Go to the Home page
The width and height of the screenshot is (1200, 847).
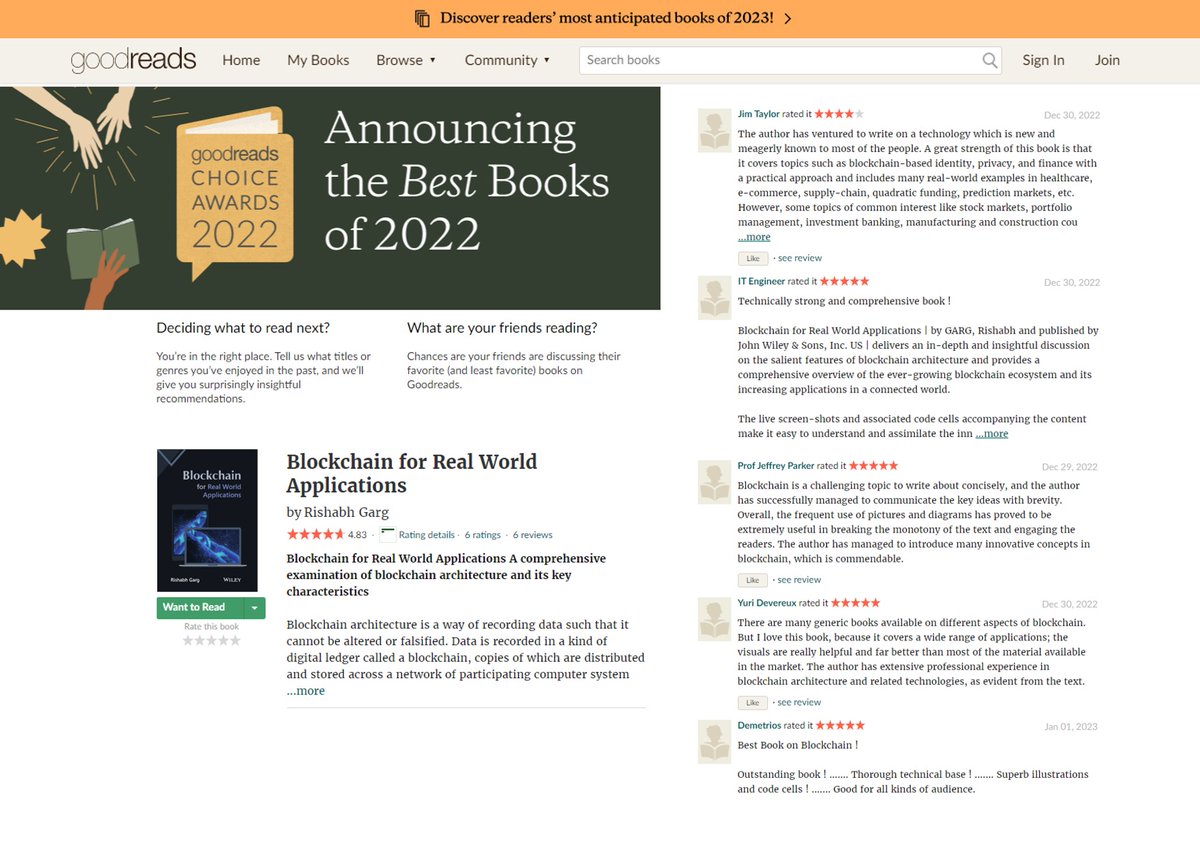241,60
